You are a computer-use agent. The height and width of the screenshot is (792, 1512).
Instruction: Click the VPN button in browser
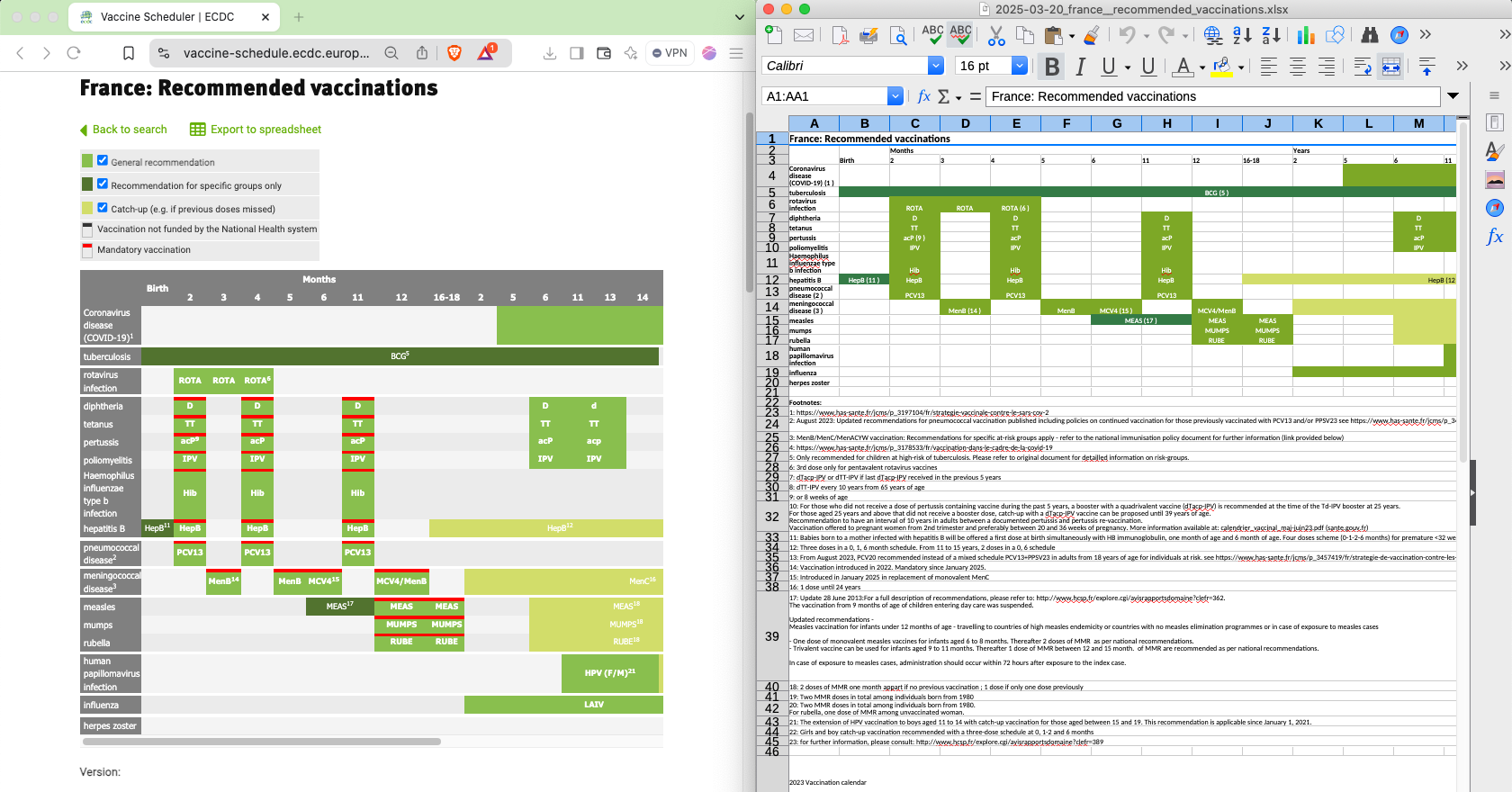pos(670,53)
